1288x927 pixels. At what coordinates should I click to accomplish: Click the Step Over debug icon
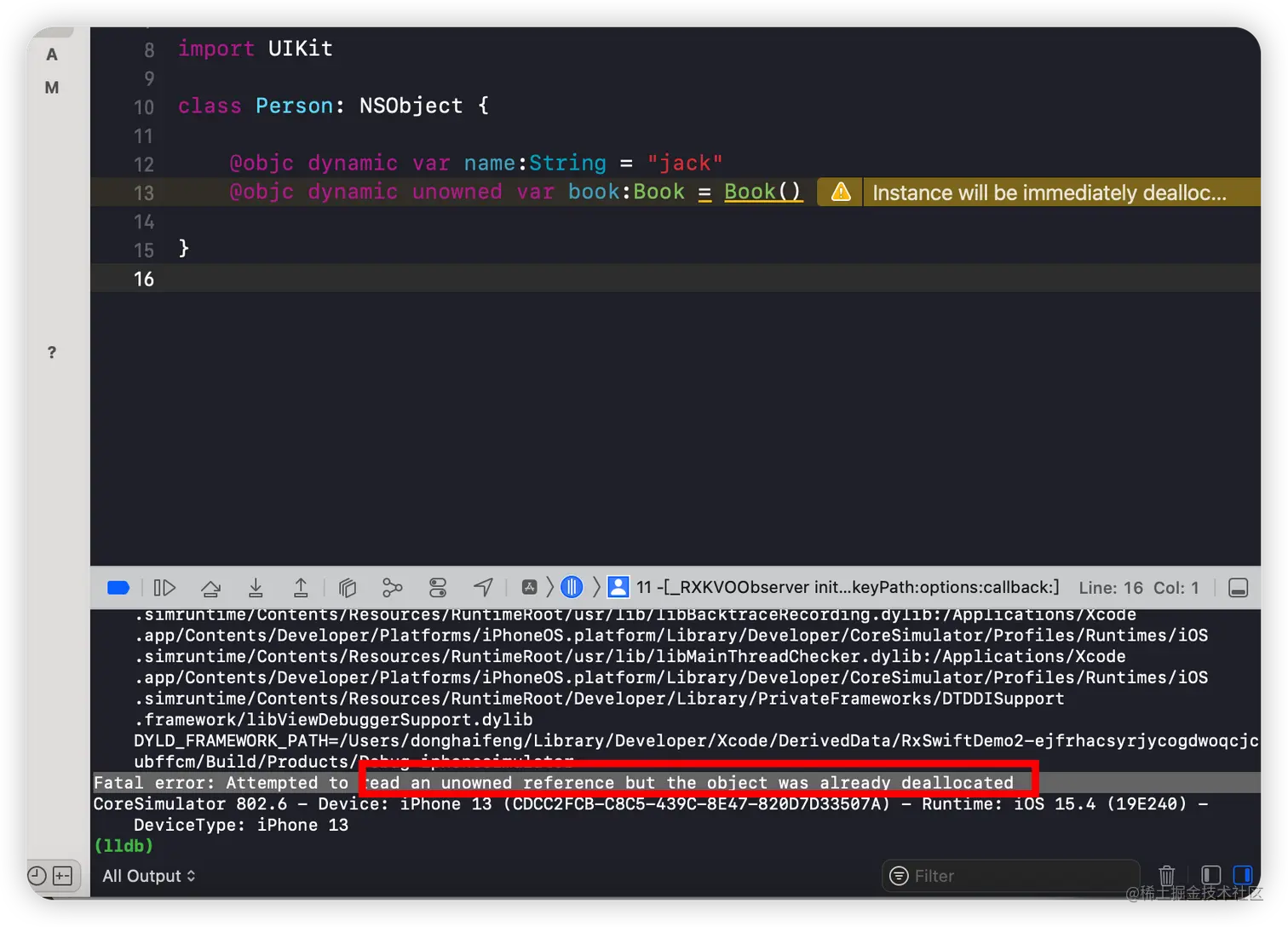[210, 588]
